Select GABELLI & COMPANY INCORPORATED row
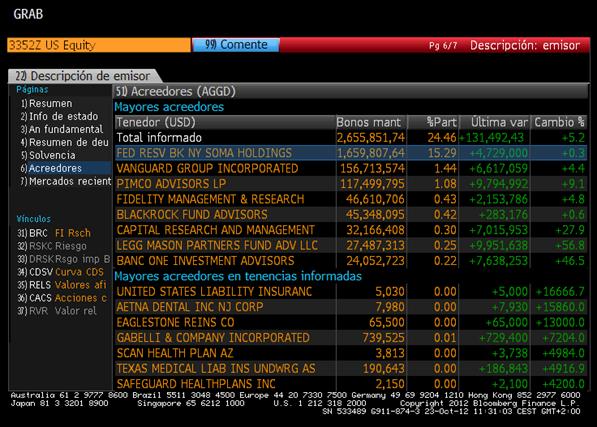The image size is (597, 427). point(350,338)
